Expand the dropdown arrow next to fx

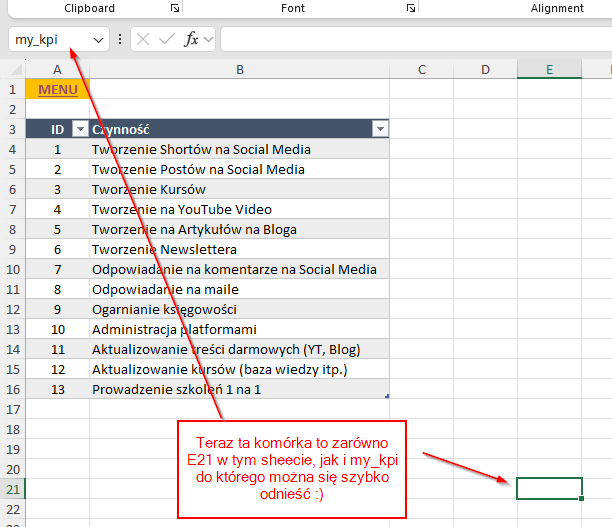[208, 40]
